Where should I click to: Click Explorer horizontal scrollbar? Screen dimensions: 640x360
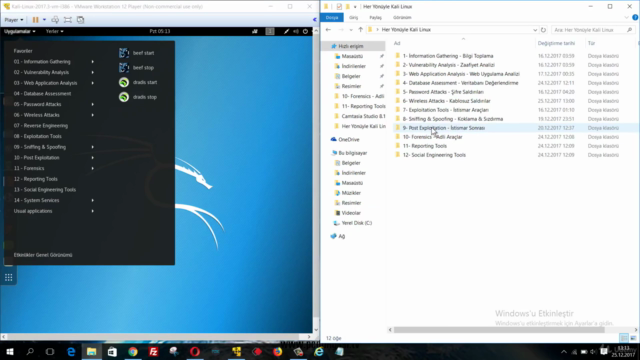(499, 330)
